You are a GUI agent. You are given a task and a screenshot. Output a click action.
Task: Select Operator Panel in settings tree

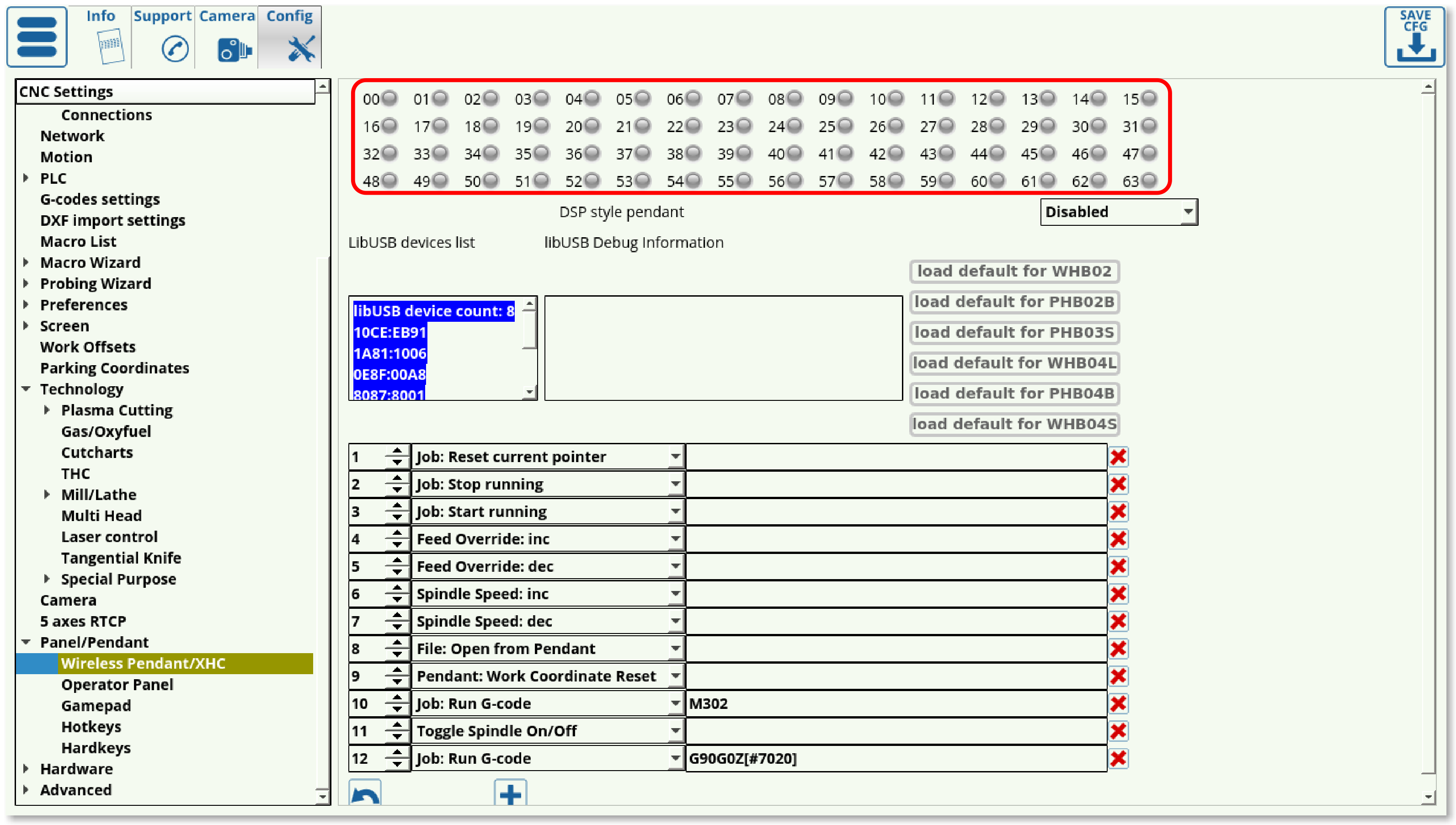(x=117, y=685)
